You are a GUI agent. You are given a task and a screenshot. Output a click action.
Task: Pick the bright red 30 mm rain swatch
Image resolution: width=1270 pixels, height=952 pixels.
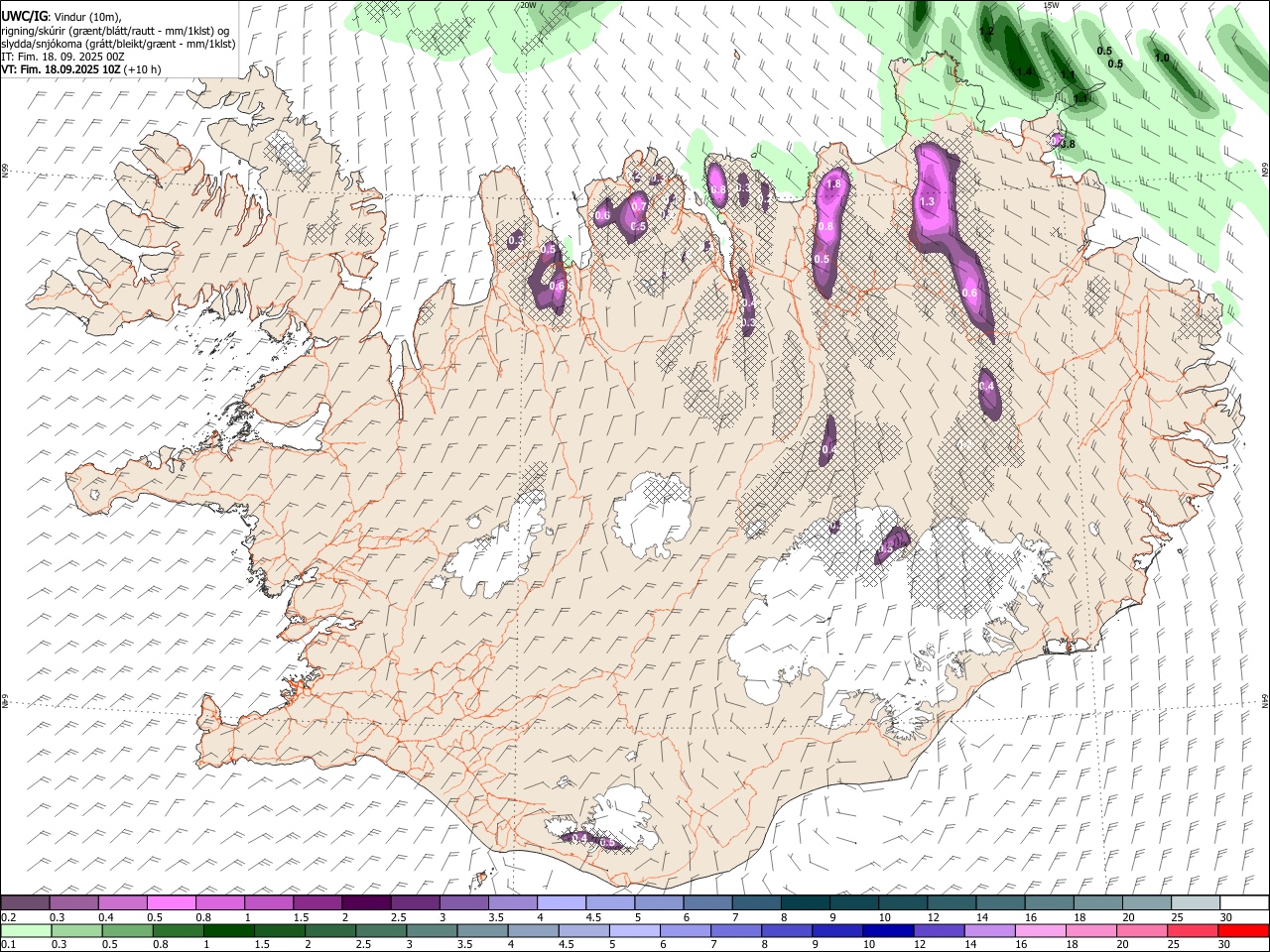pos(1242,930)
